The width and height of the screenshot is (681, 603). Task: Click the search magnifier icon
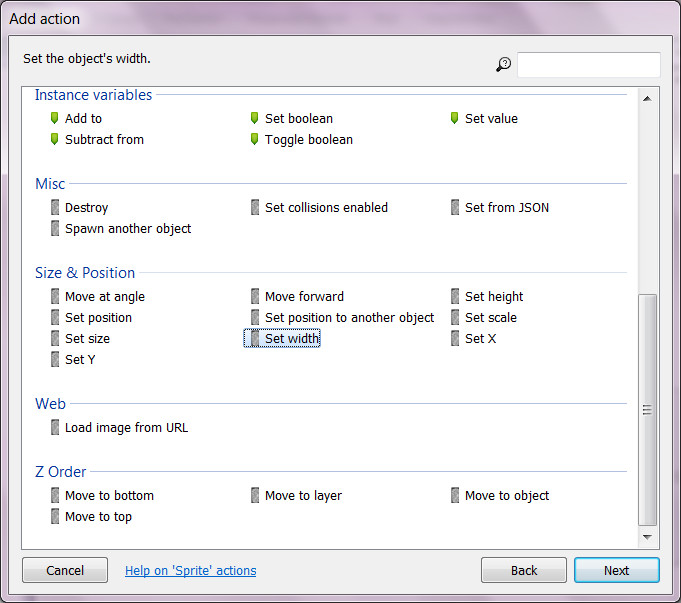pos(503,65)
